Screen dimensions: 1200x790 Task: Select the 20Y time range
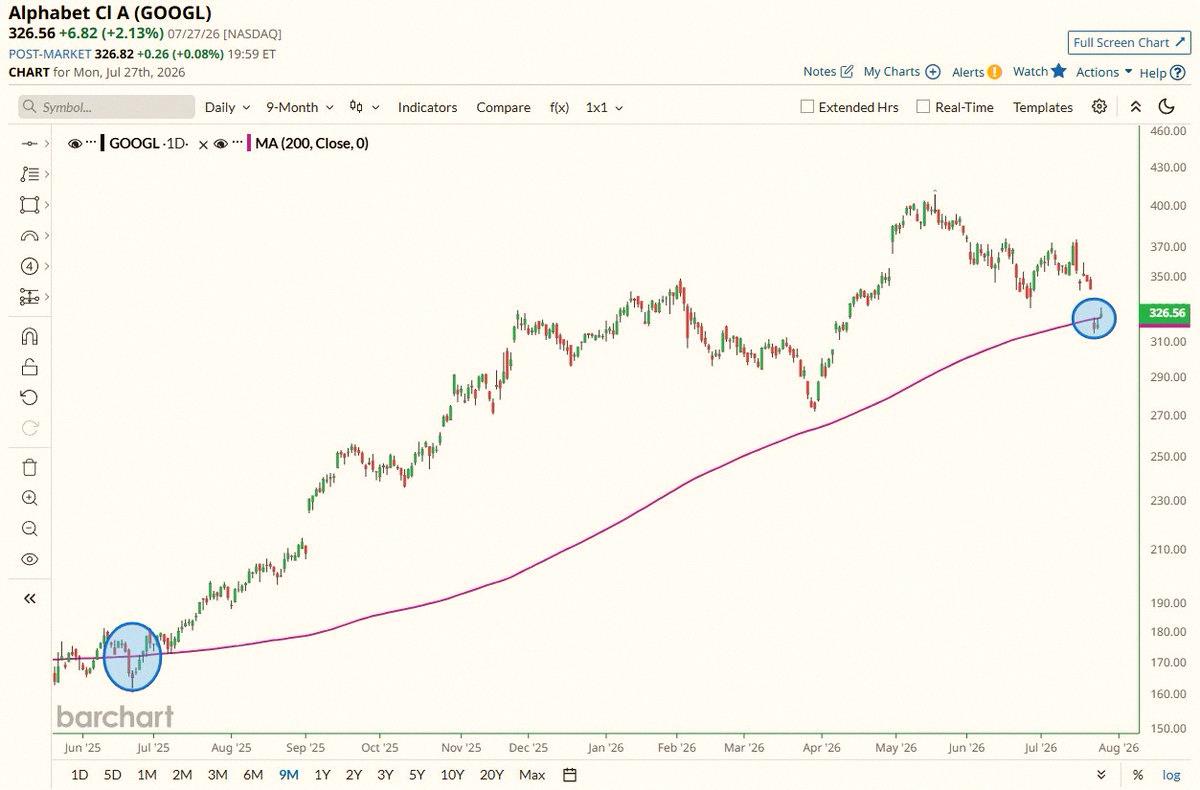(492, 775)
